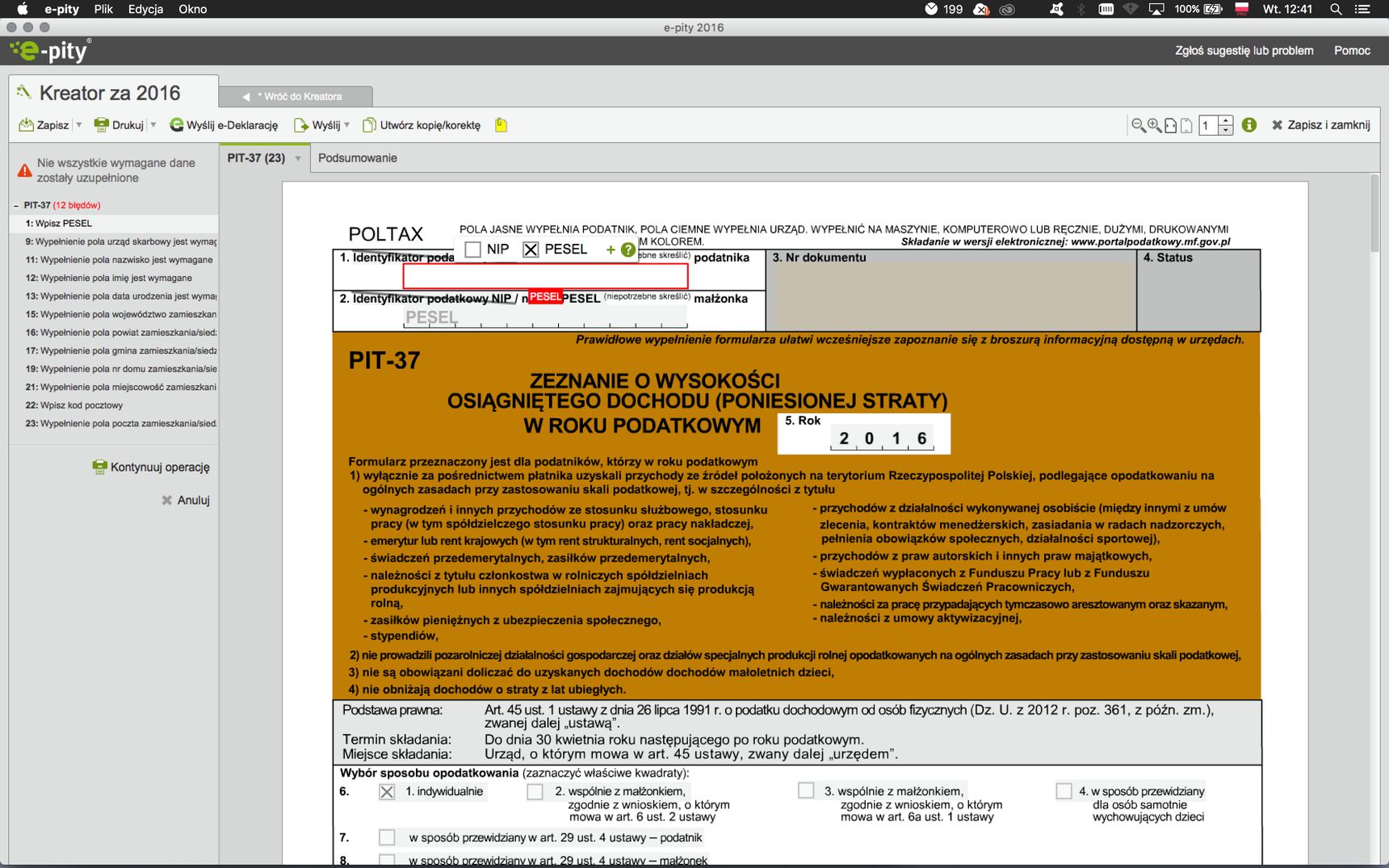This screenshot has height=868, width=1389.
Task: Open the e-pity application menu
Action: [x=62, y=9]
